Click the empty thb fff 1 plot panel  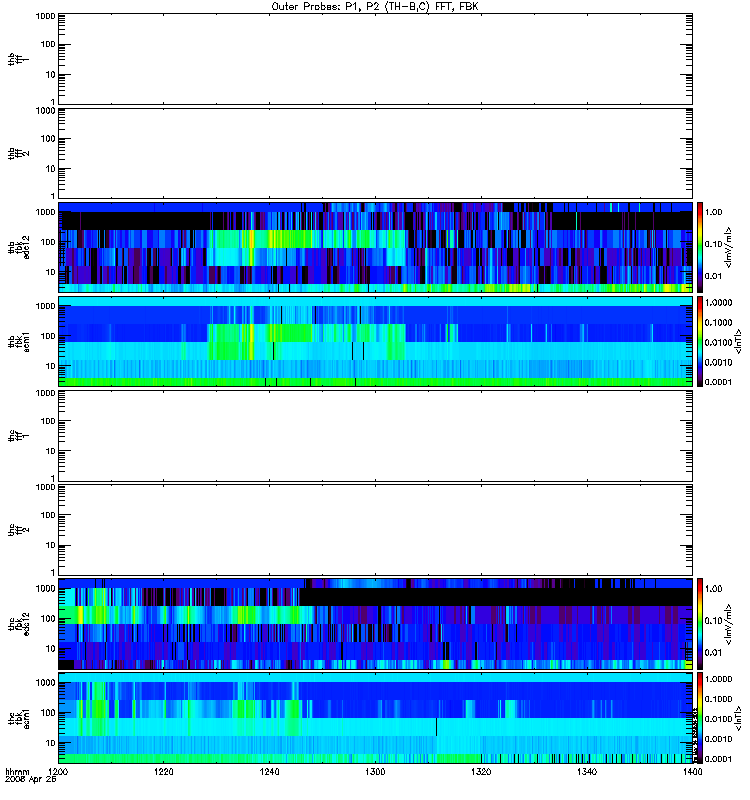[x=375, y=59]
